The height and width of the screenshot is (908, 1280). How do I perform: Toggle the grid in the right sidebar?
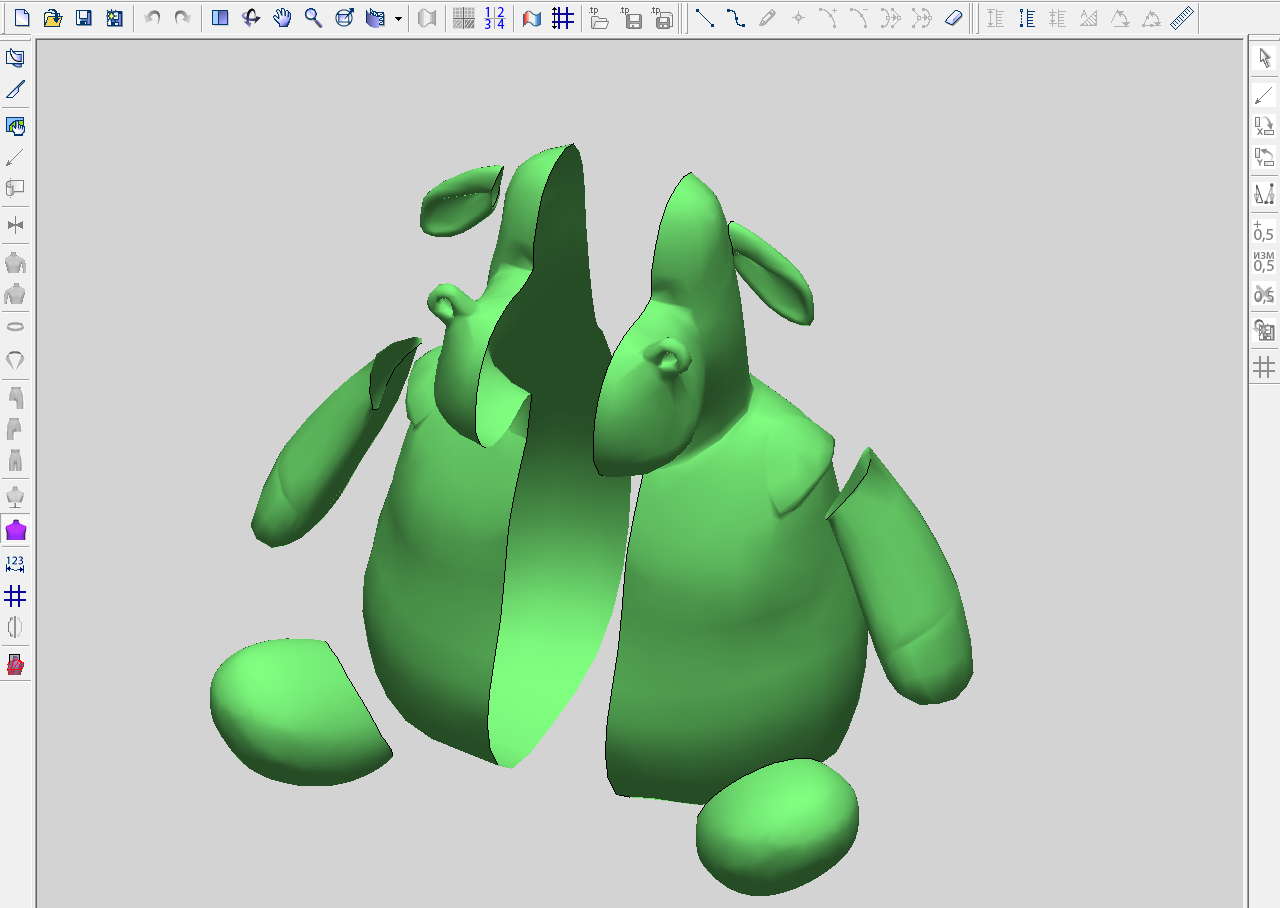[x=1264, y=367]
